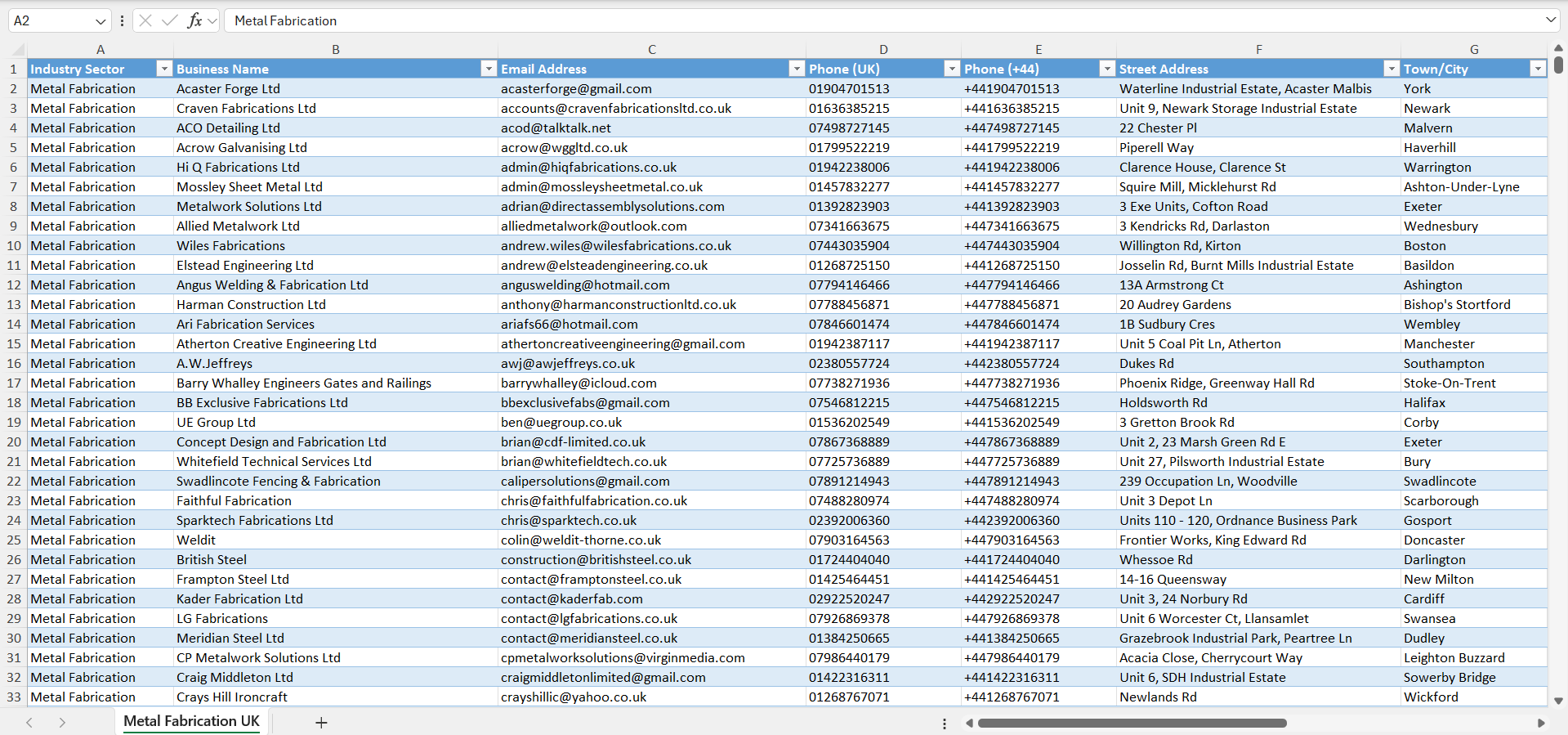
Task: Click the scroll right arrow of horizontal scrollbar
Action: [1541, 723]
